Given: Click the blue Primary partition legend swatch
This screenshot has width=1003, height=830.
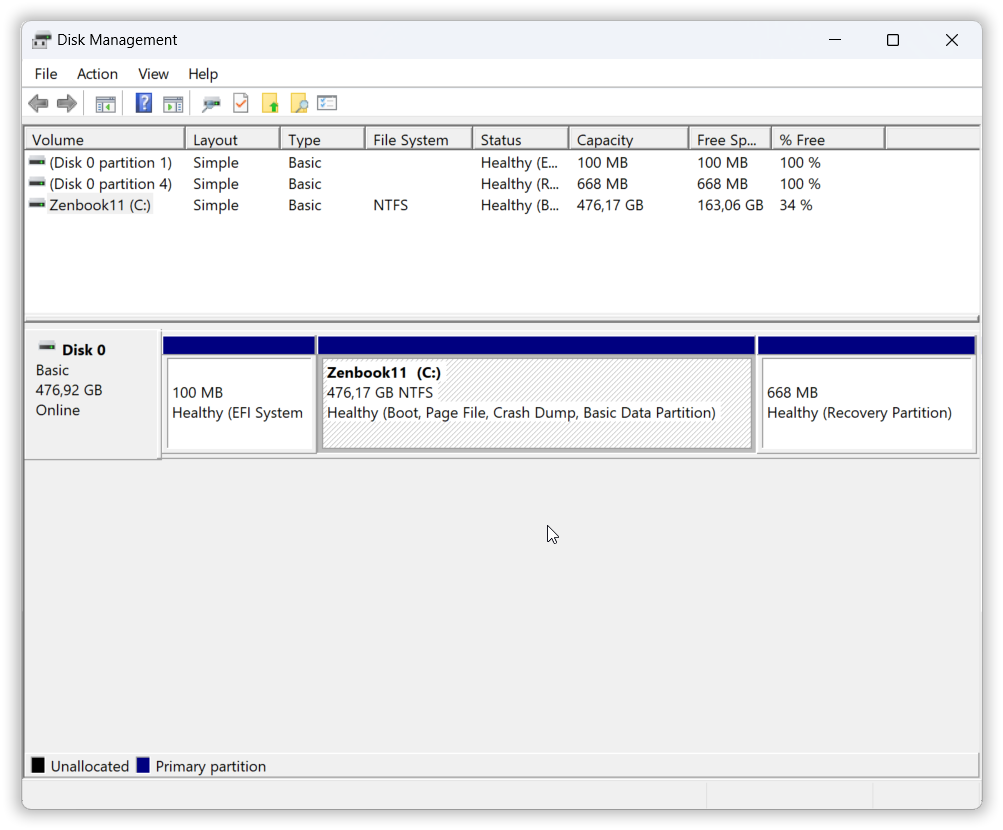Looking at the screenshot, I should pos(143,766).
